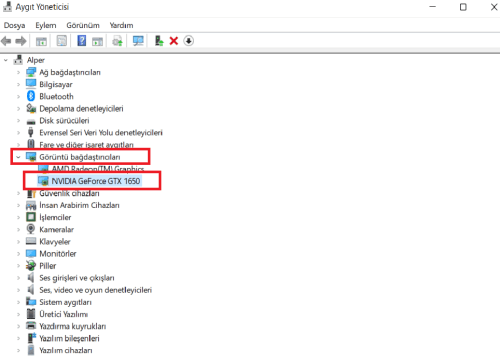
Task: Click the scan for hardware changes monitor icon
Action: click(x=138, y=41)
